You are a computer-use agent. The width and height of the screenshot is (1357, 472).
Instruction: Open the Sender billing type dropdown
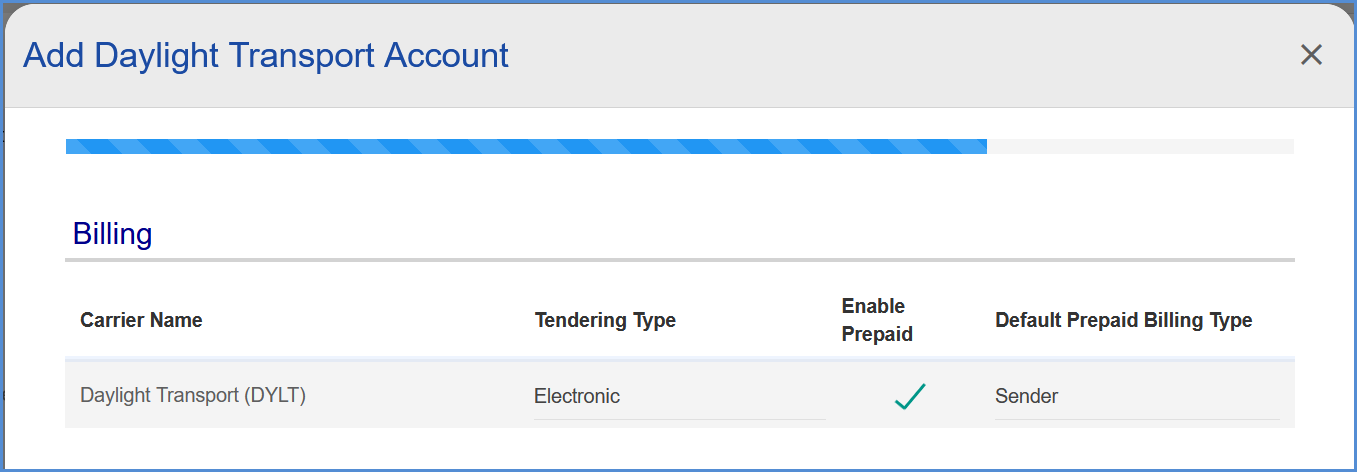(x=1137, y=397)
